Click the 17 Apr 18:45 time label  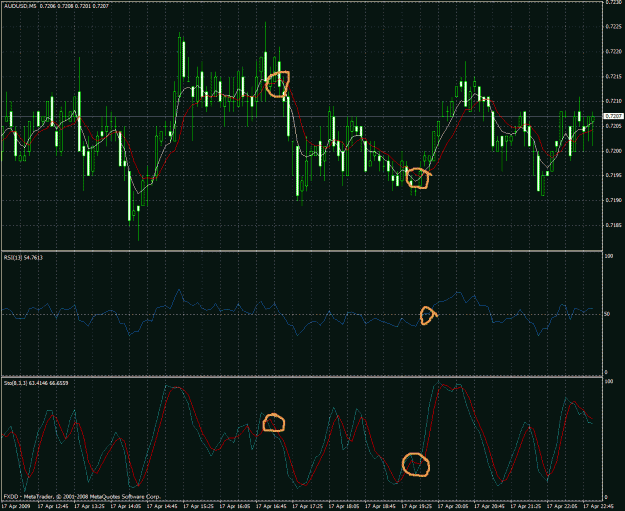pos(381,507)
